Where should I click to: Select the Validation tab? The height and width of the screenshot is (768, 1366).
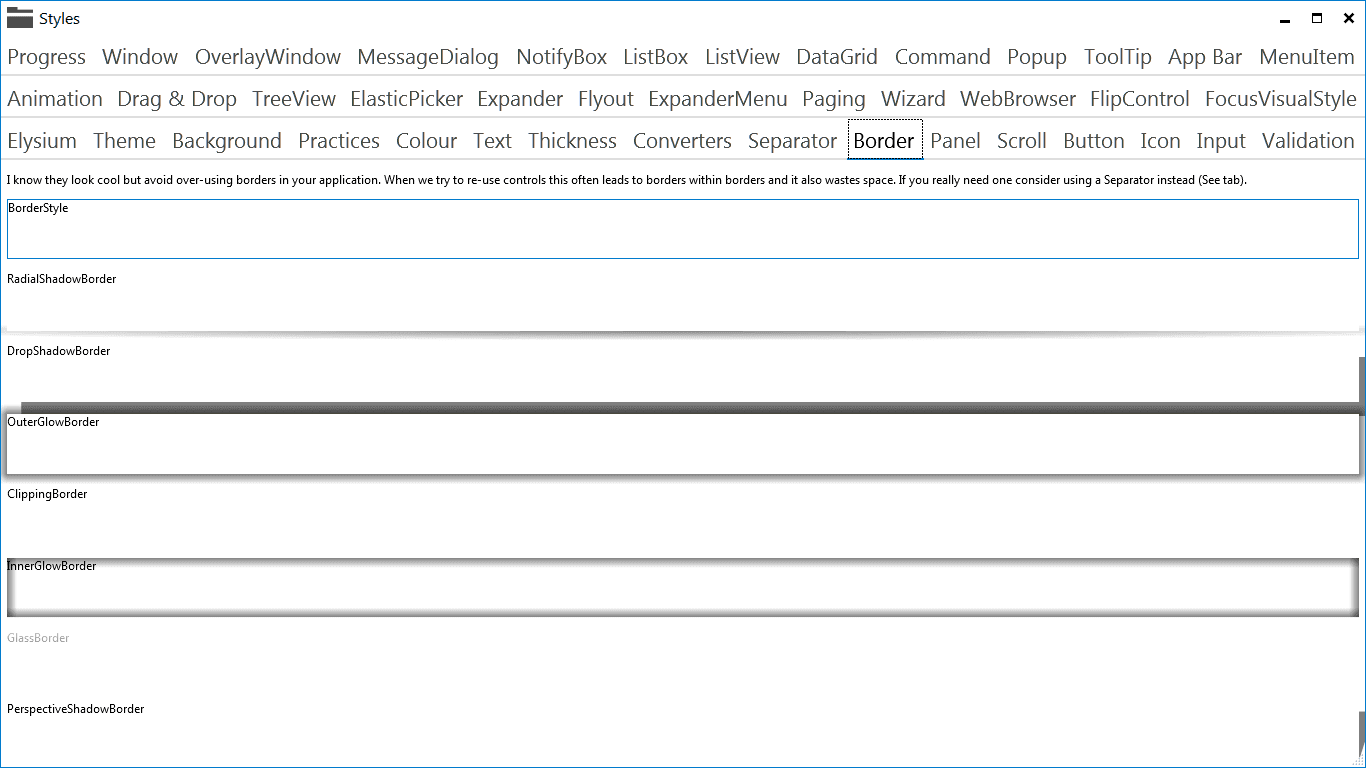coord(1308,140)
